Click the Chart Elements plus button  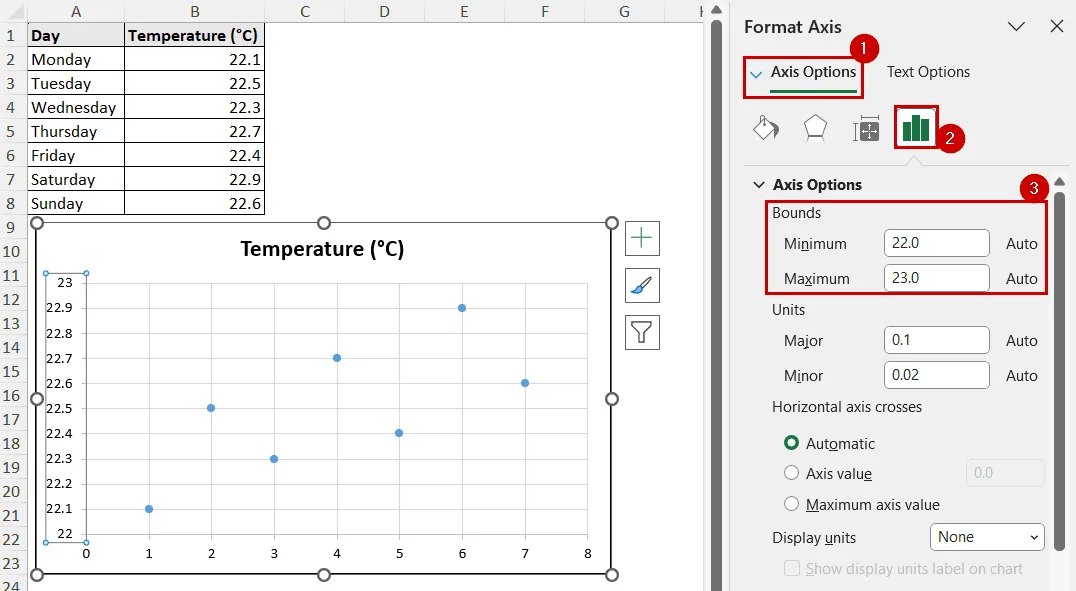pyautogui.click(x=642, y=239)
